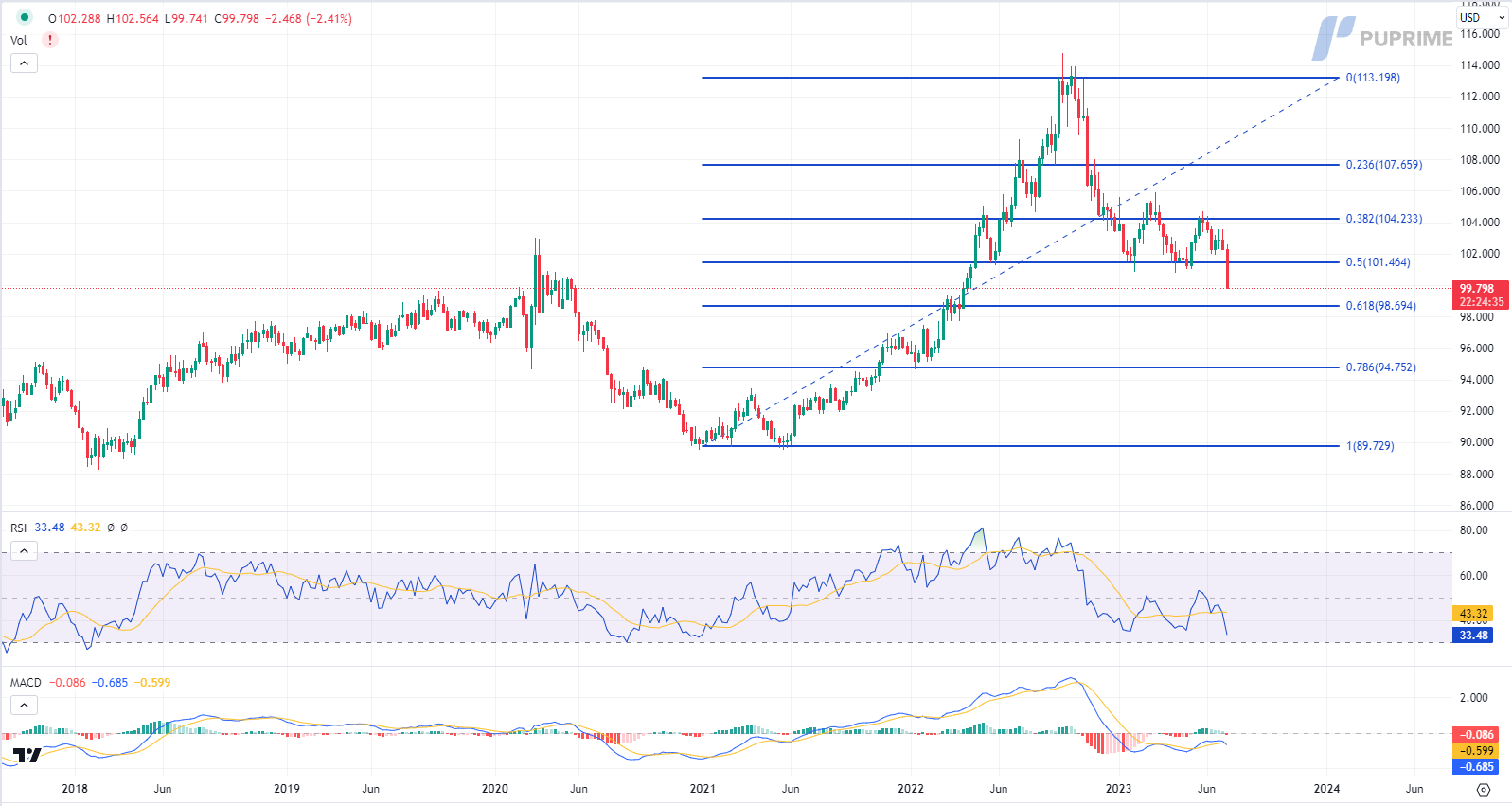
Task: Collapse the RSI pane legend
Action: [x=24, y=551]
